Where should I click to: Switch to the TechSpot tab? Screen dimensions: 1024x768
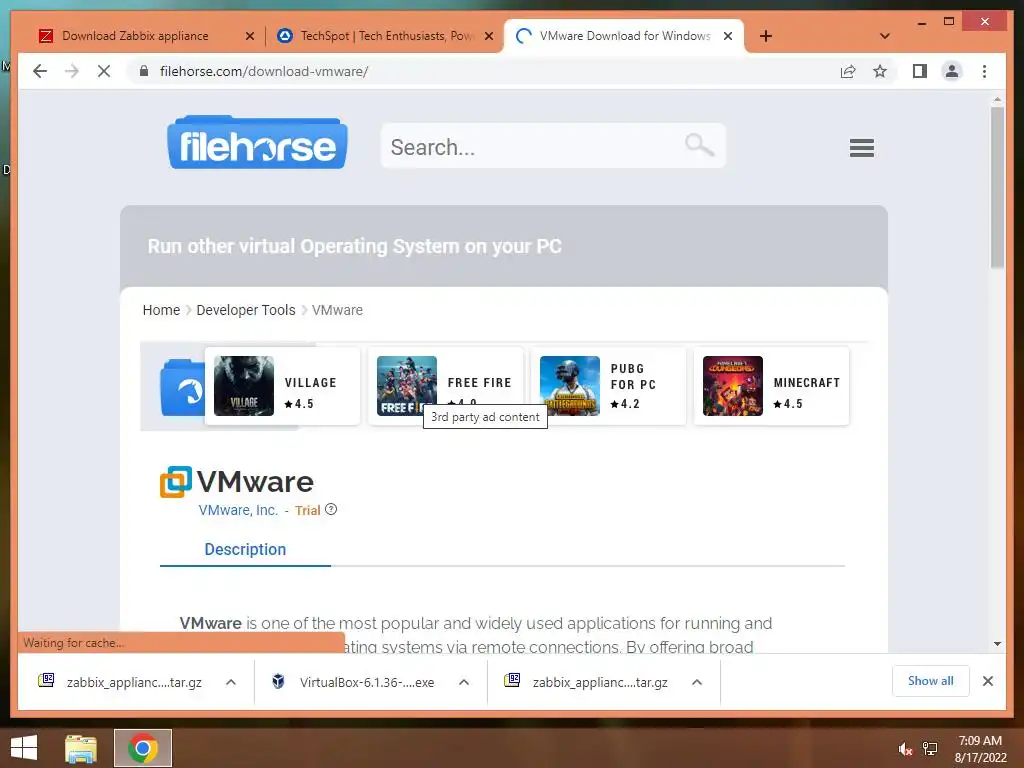[387, 36]
